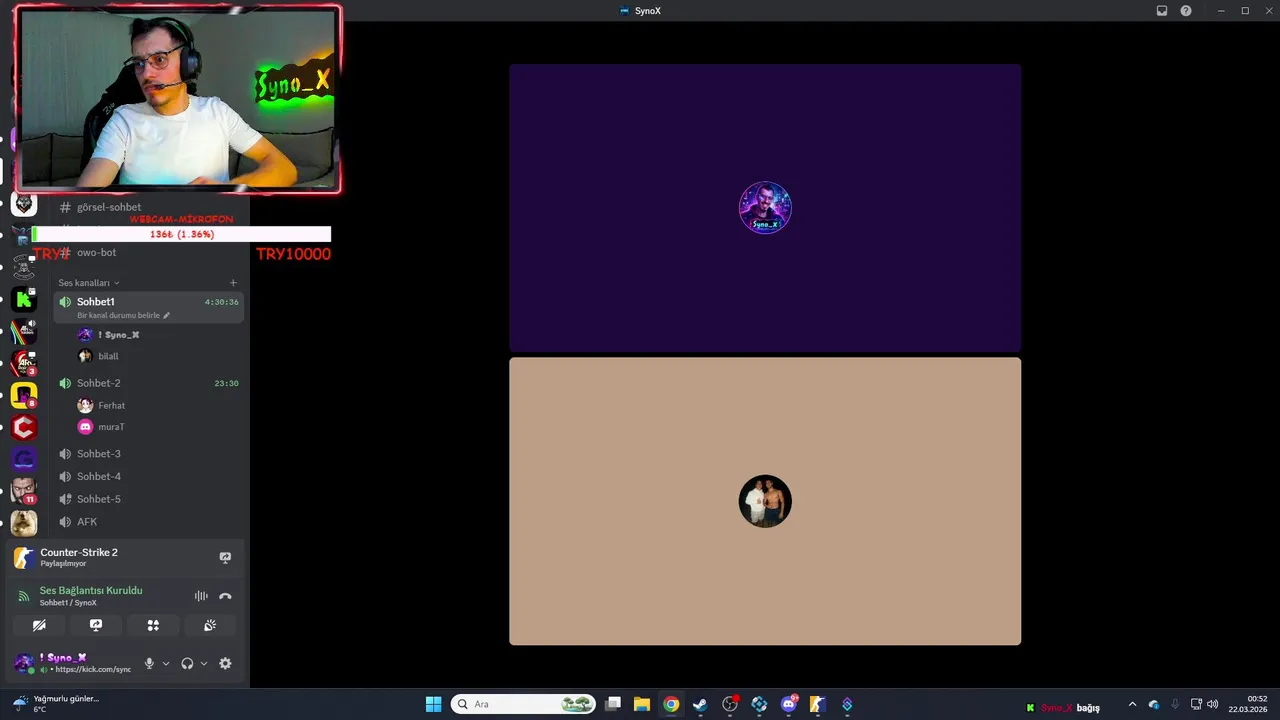Open Sohbet1 / SynoX channel link
Viewport: 1280px width, 720px height.
(x=68, y=603)
